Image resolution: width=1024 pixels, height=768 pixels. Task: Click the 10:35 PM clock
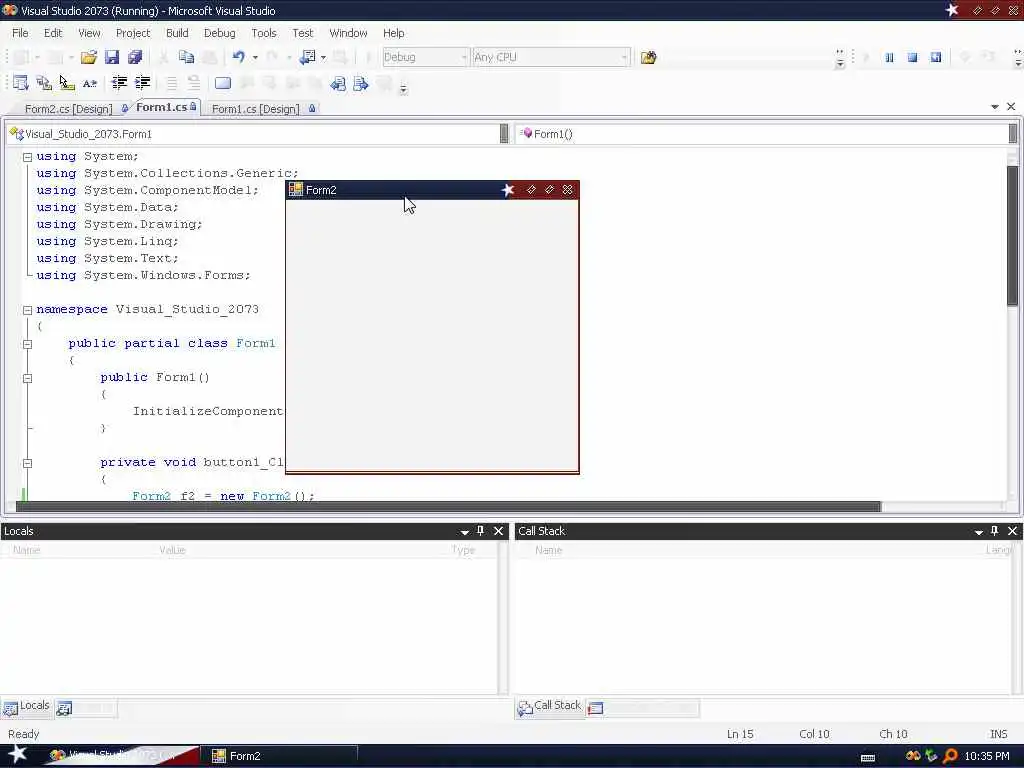(x=987, y=756)
